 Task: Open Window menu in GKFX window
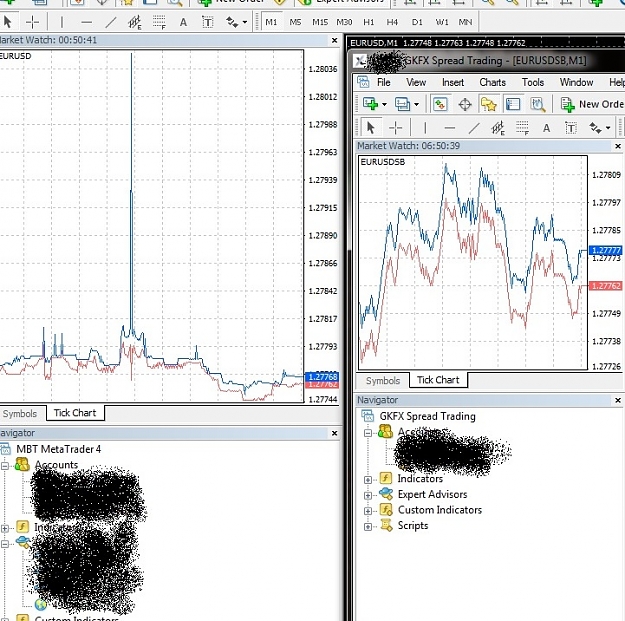576,82
